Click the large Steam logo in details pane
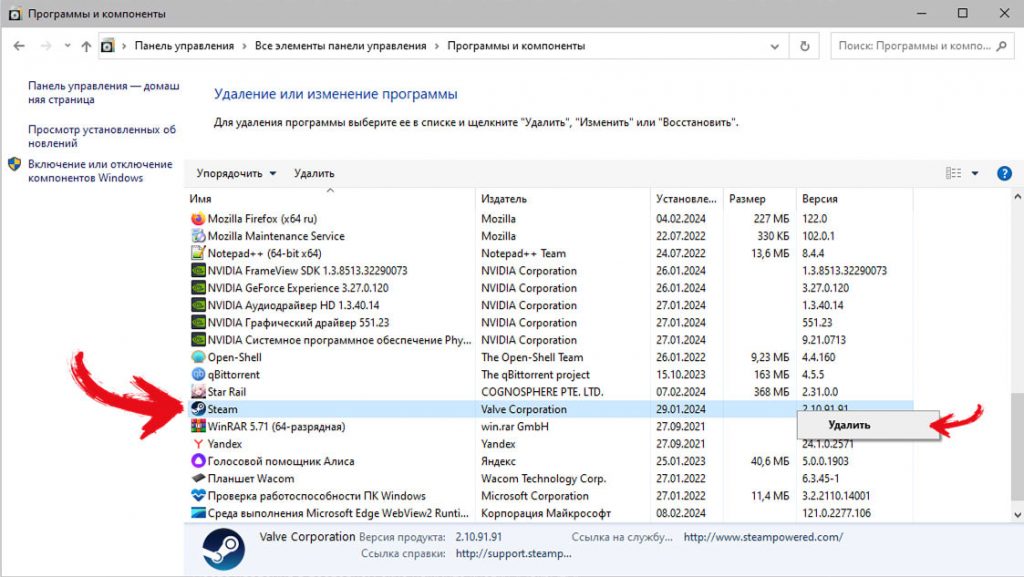 point(223,549)
